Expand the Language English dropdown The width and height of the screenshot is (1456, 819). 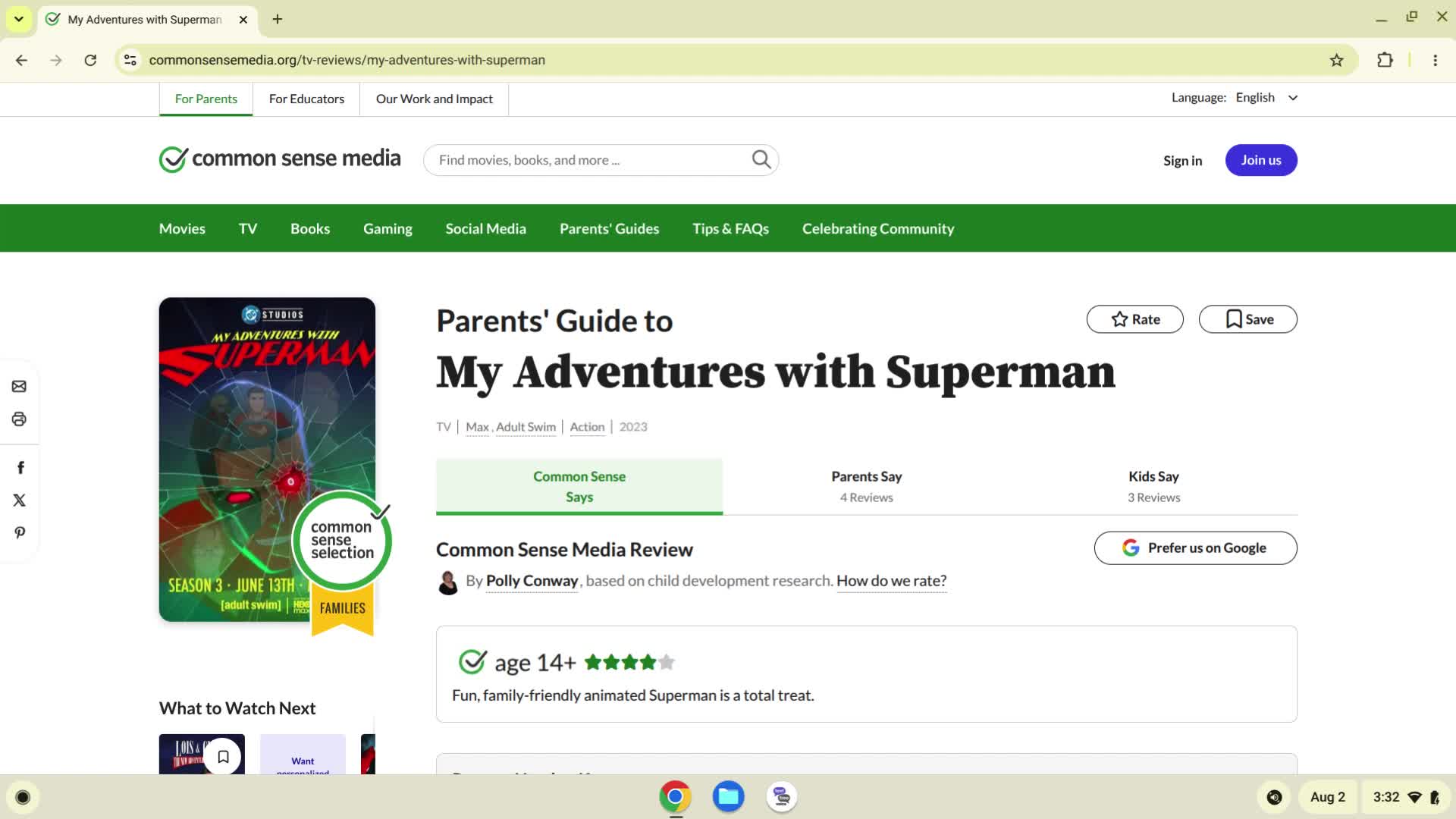(x=1267, y=98)
